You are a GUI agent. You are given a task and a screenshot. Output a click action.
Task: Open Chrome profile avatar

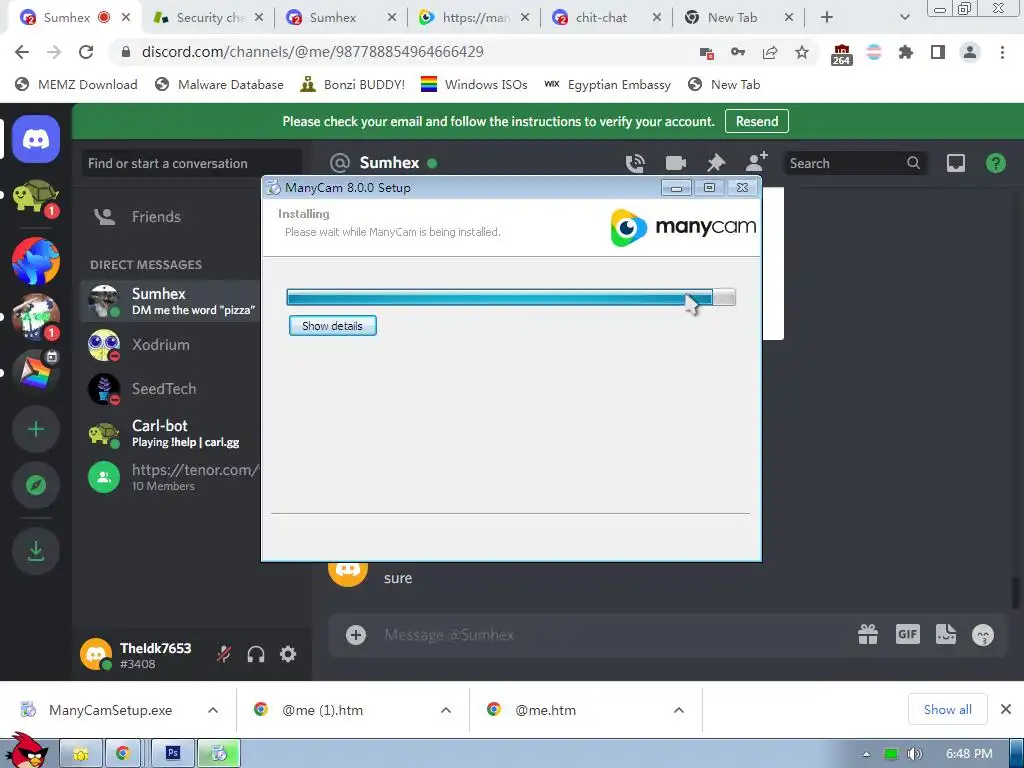970,52
